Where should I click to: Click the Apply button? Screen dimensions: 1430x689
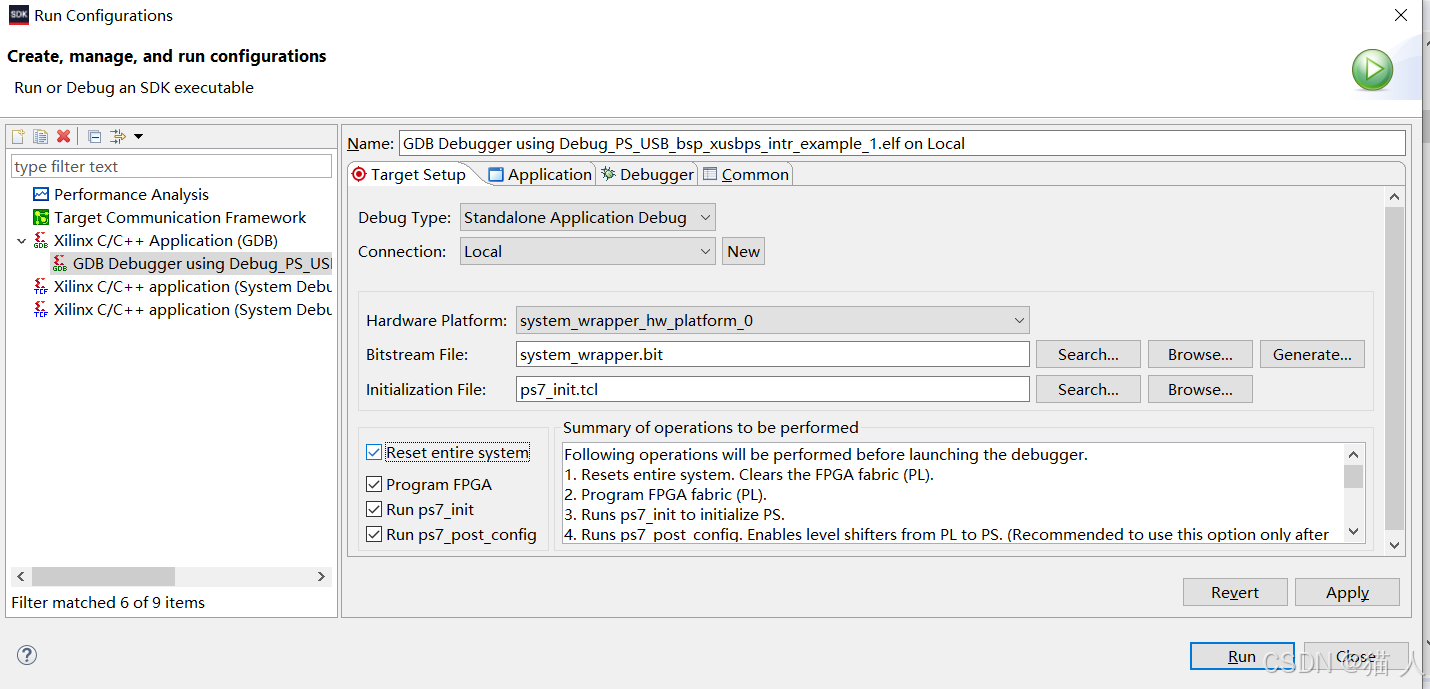click(x=1347, y=592)
